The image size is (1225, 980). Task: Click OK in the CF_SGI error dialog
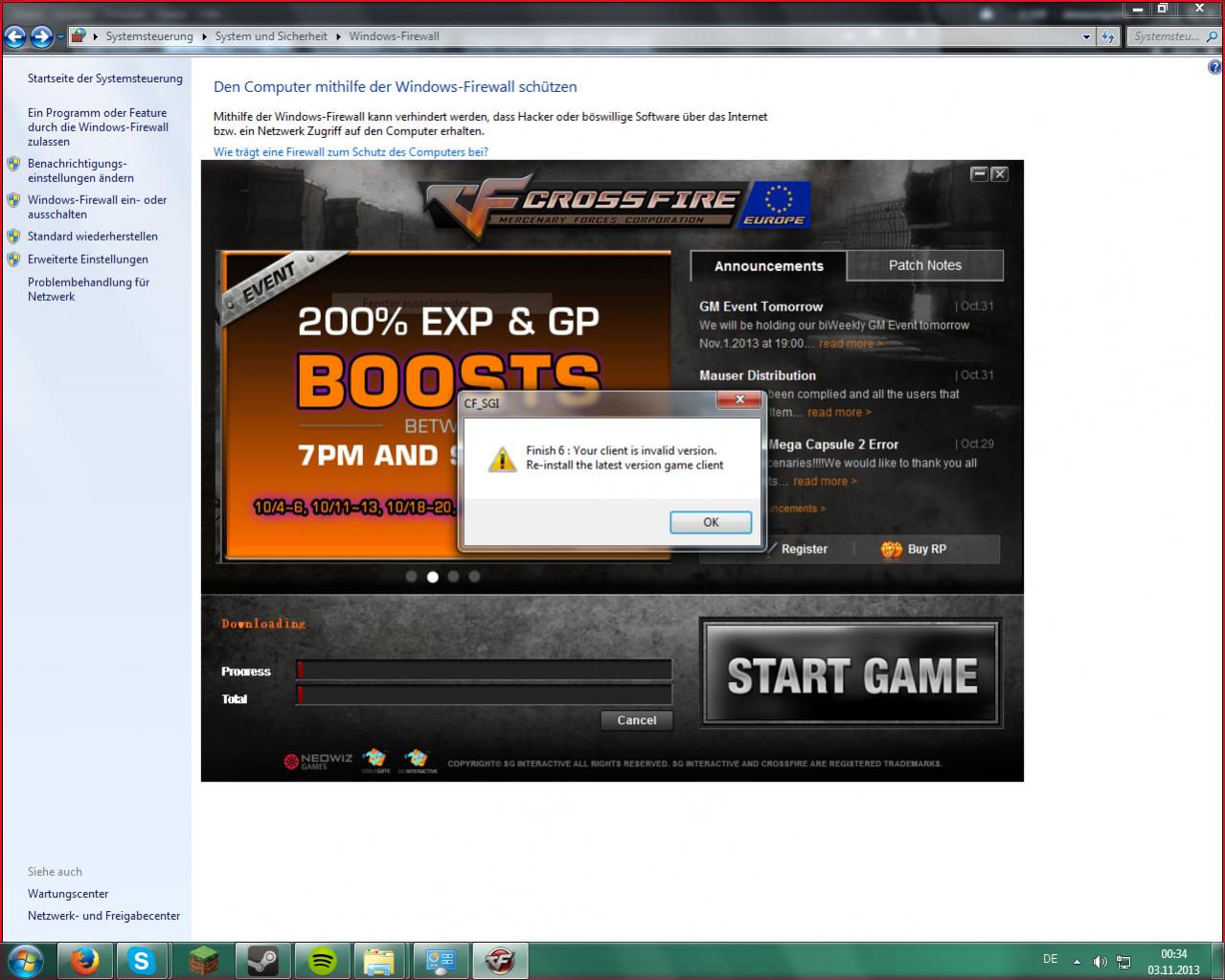(x=711, y=522)
